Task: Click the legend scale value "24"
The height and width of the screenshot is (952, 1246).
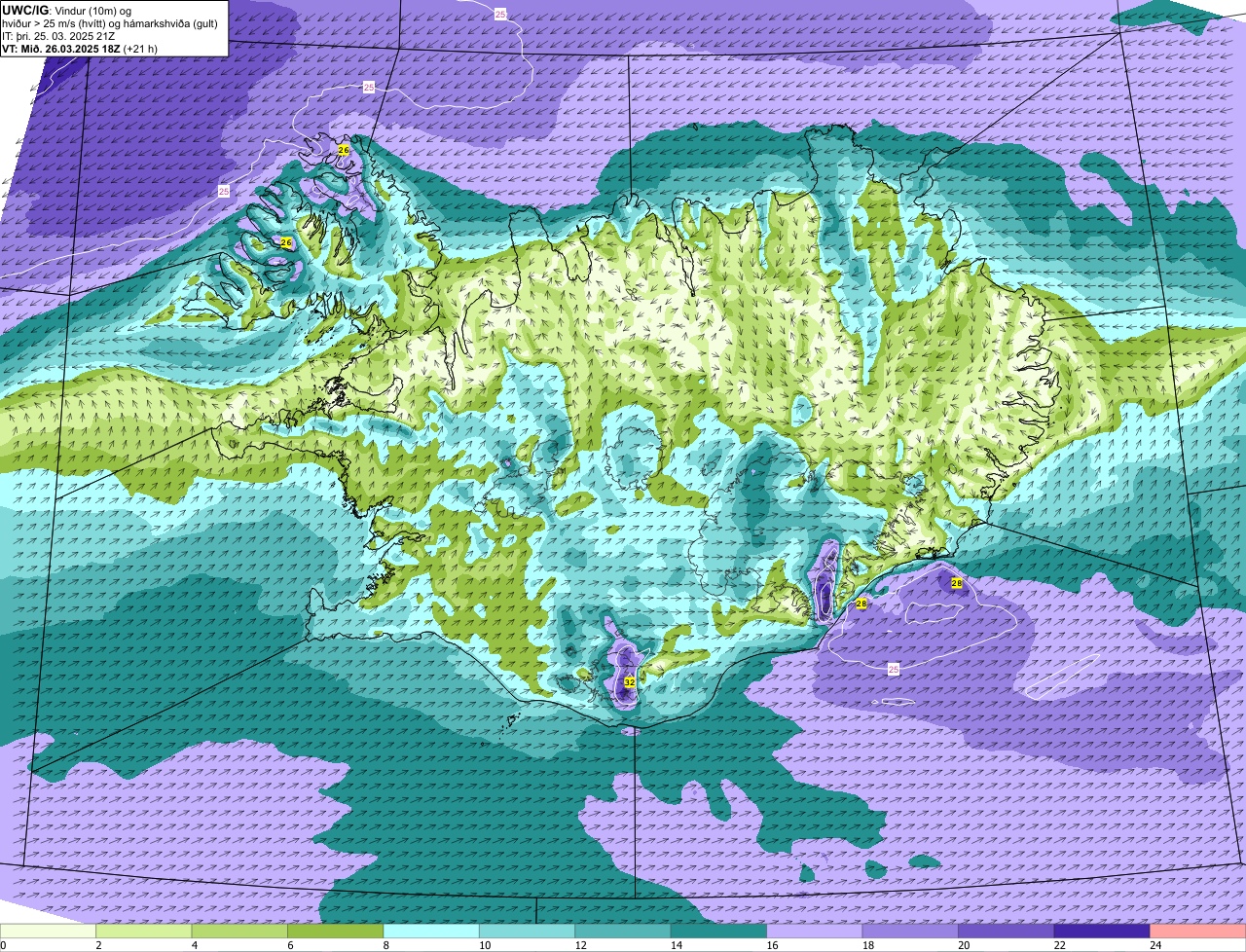Action: click(x=1155, y=944)
